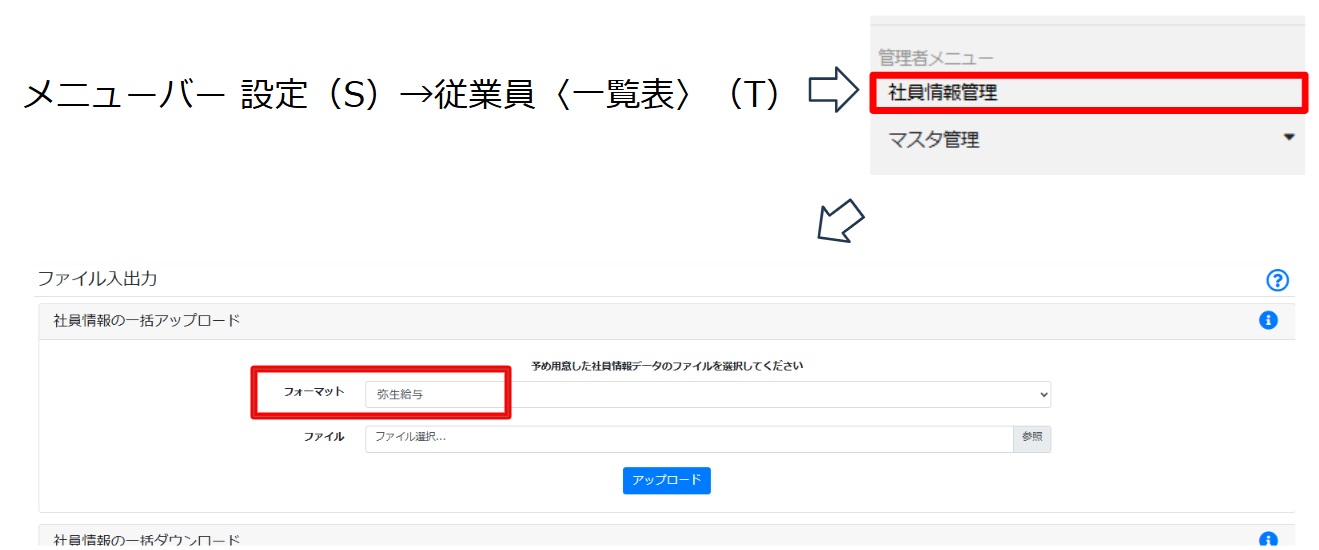The width and height of the screenshot is (1319, 550).
Task: Click info icon for 社員情報の一括ダウンロード
Action: 1268,540
